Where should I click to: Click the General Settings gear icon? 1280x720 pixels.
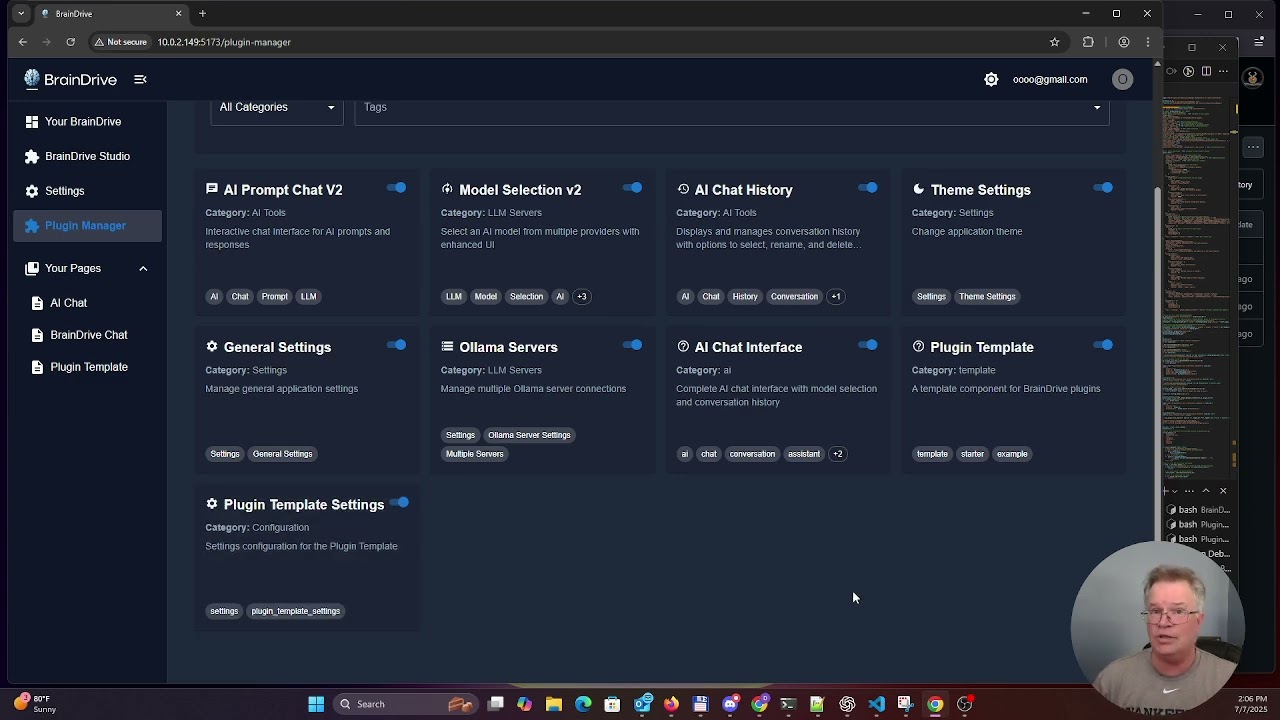pos(212,346)
